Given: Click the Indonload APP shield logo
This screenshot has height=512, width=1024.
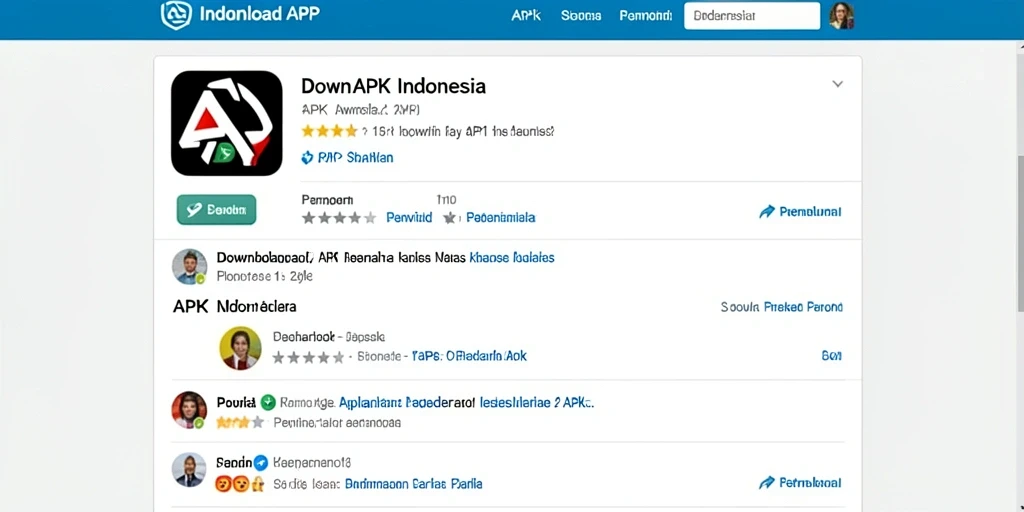Looking at the screenshot, I should click(x=176, y=15).
